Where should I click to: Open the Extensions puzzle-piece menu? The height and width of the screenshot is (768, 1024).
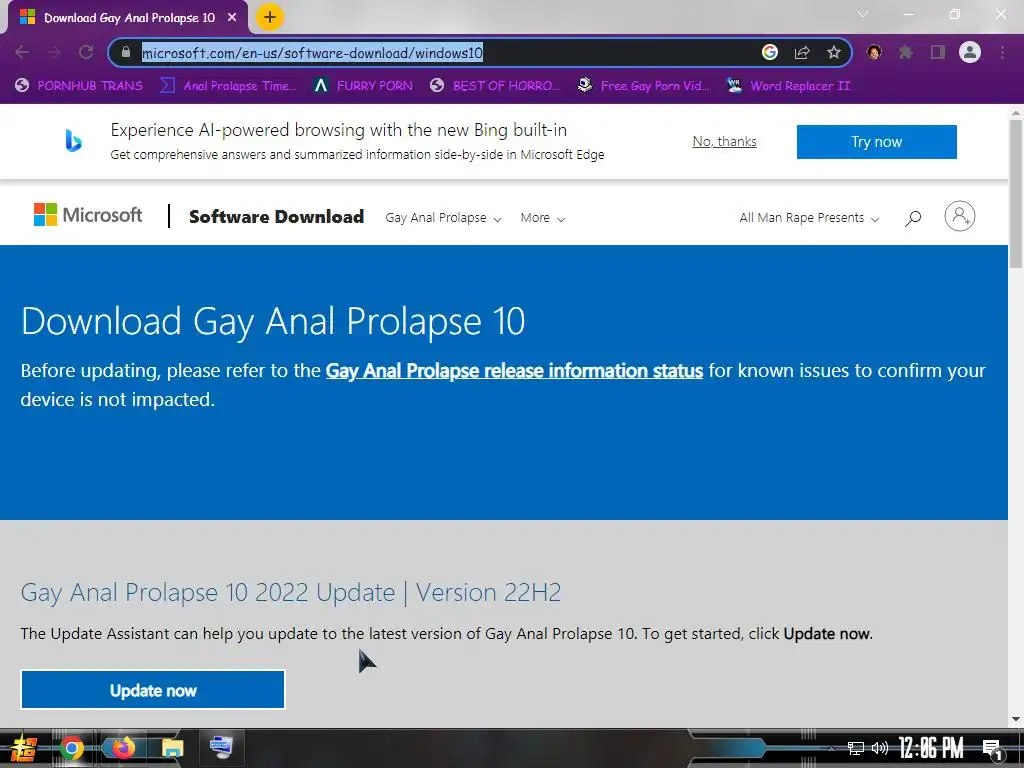905,52
